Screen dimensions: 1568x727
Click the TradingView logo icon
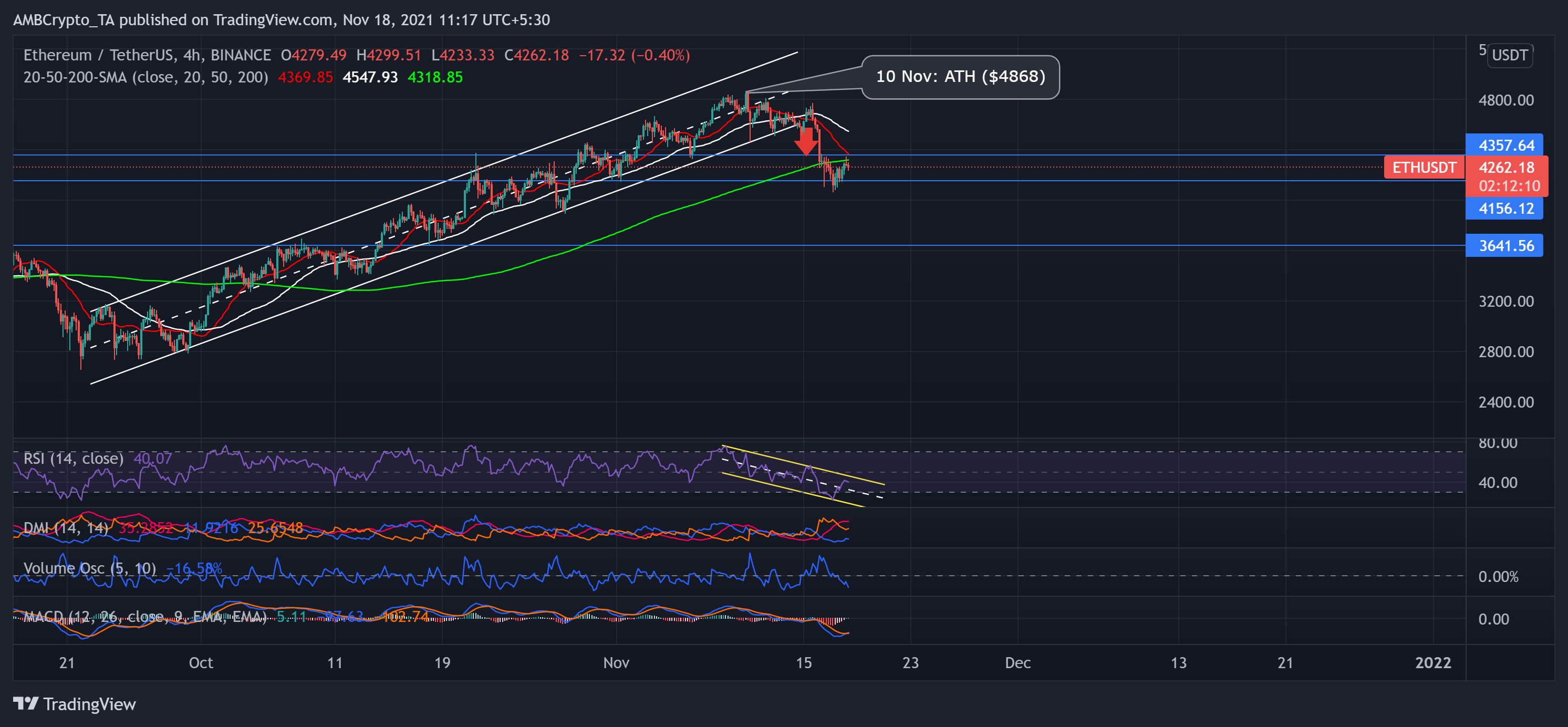[26, 704]
